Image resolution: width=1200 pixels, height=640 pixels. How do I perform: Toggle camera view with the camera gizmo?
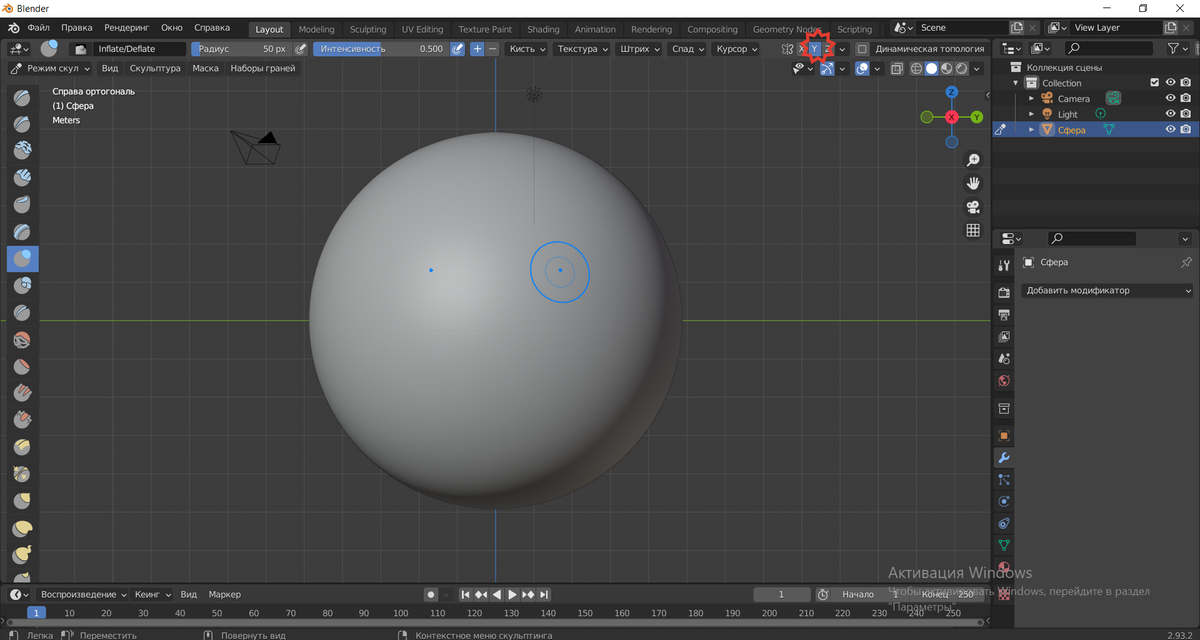click(x=973, y=207)
